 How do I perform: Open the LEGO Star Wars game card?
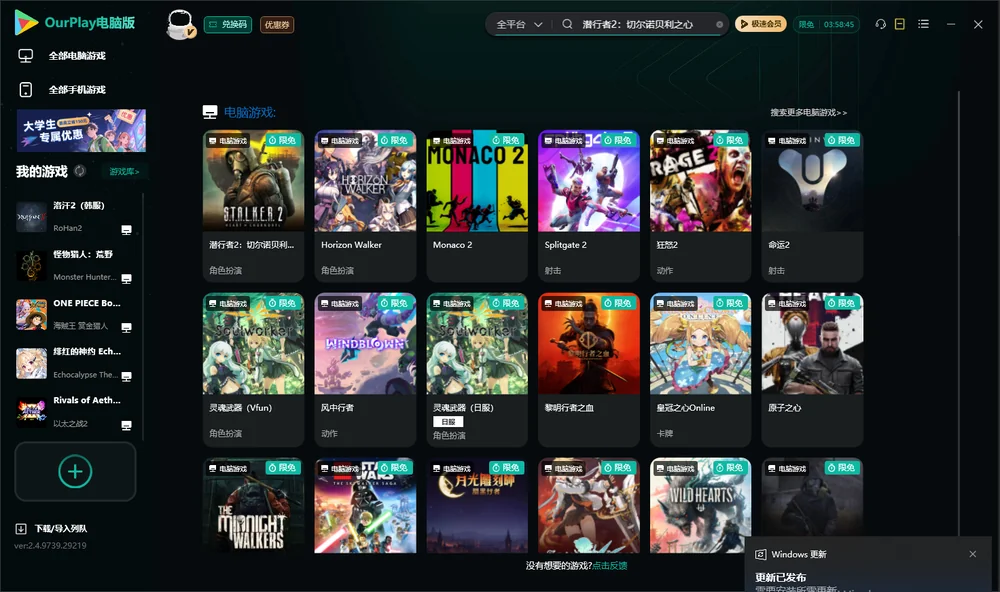(365, 505)
